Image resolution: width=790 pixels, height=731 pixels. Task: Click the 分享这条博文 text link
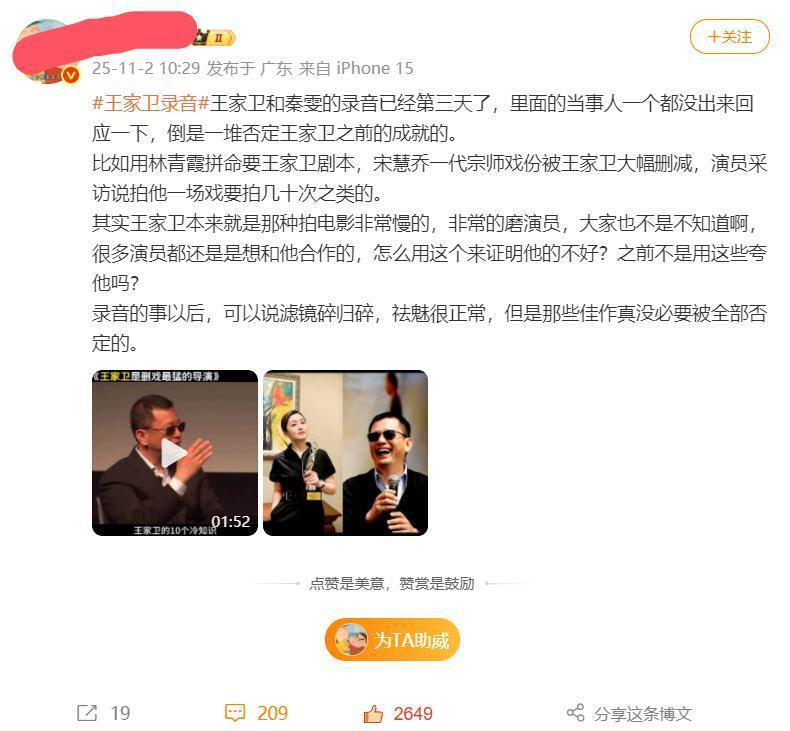coord(643,713)
